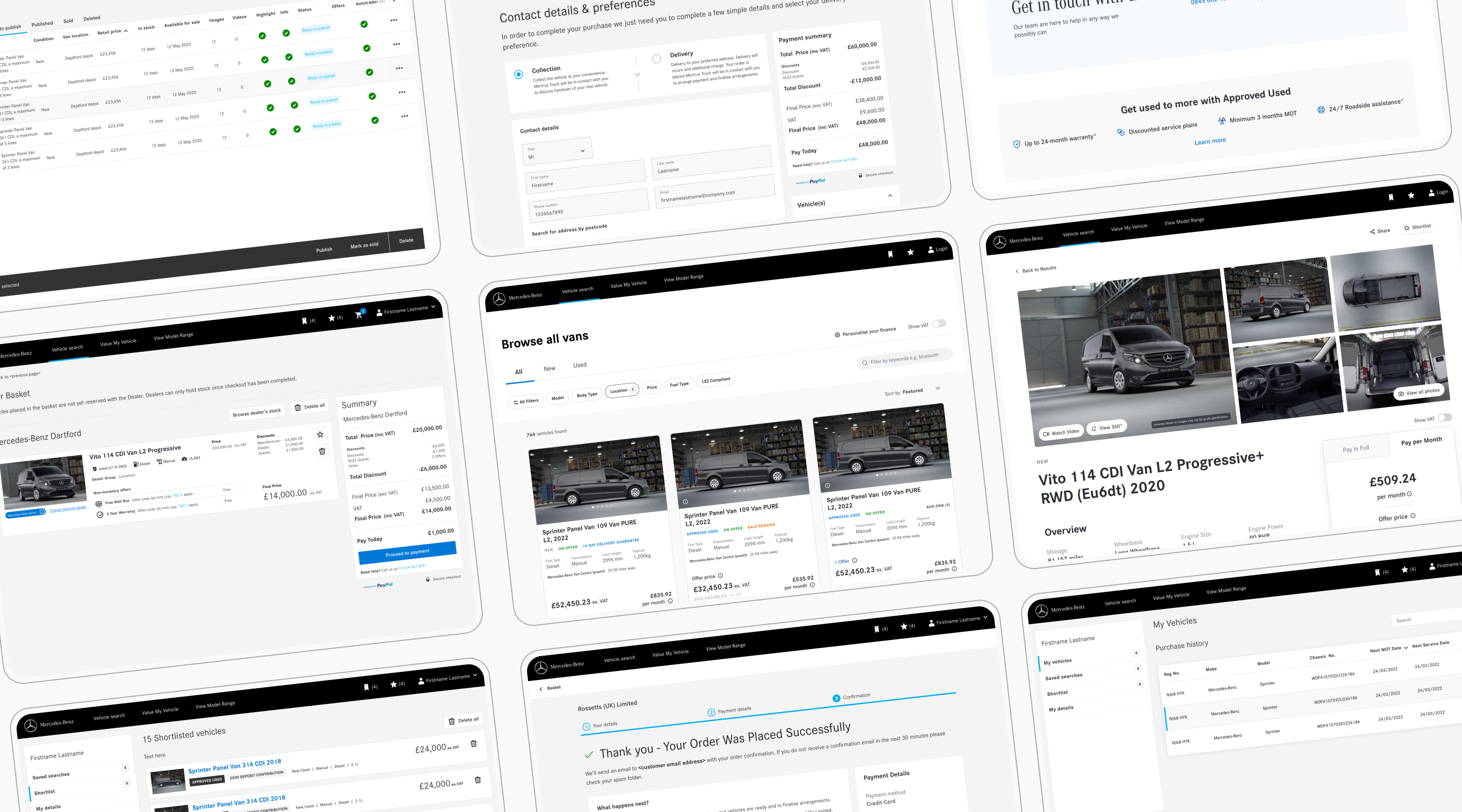Shortlist the Vito 114 basket item with its star icon
The height and width of the screenshot is (812, 1462).
pos(320,434)
